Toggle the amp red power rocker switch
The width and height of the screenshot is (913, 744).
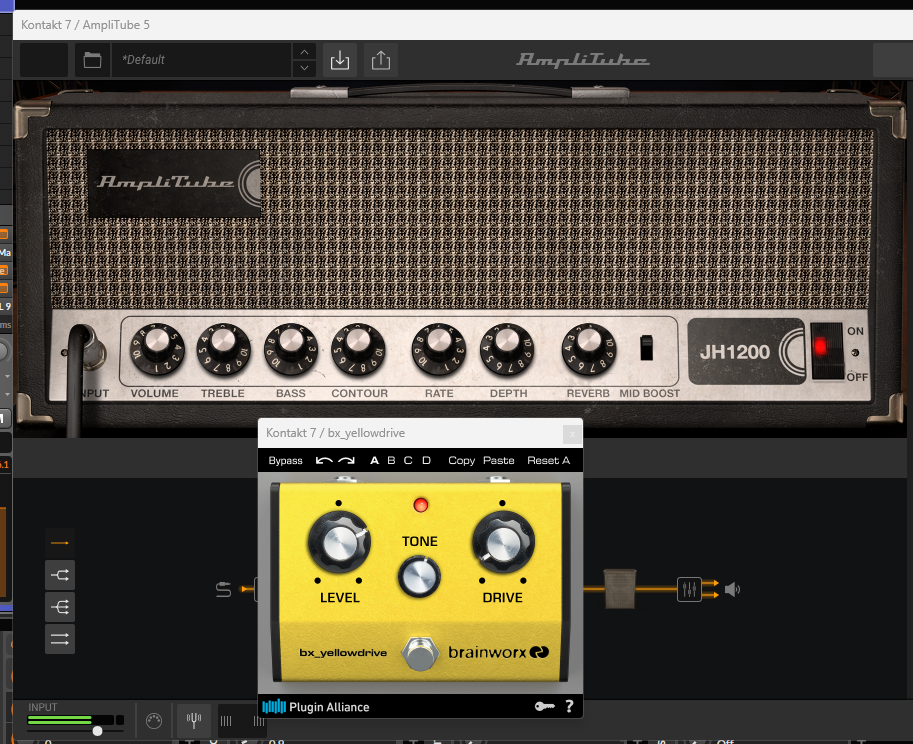(x=826, y=350)
